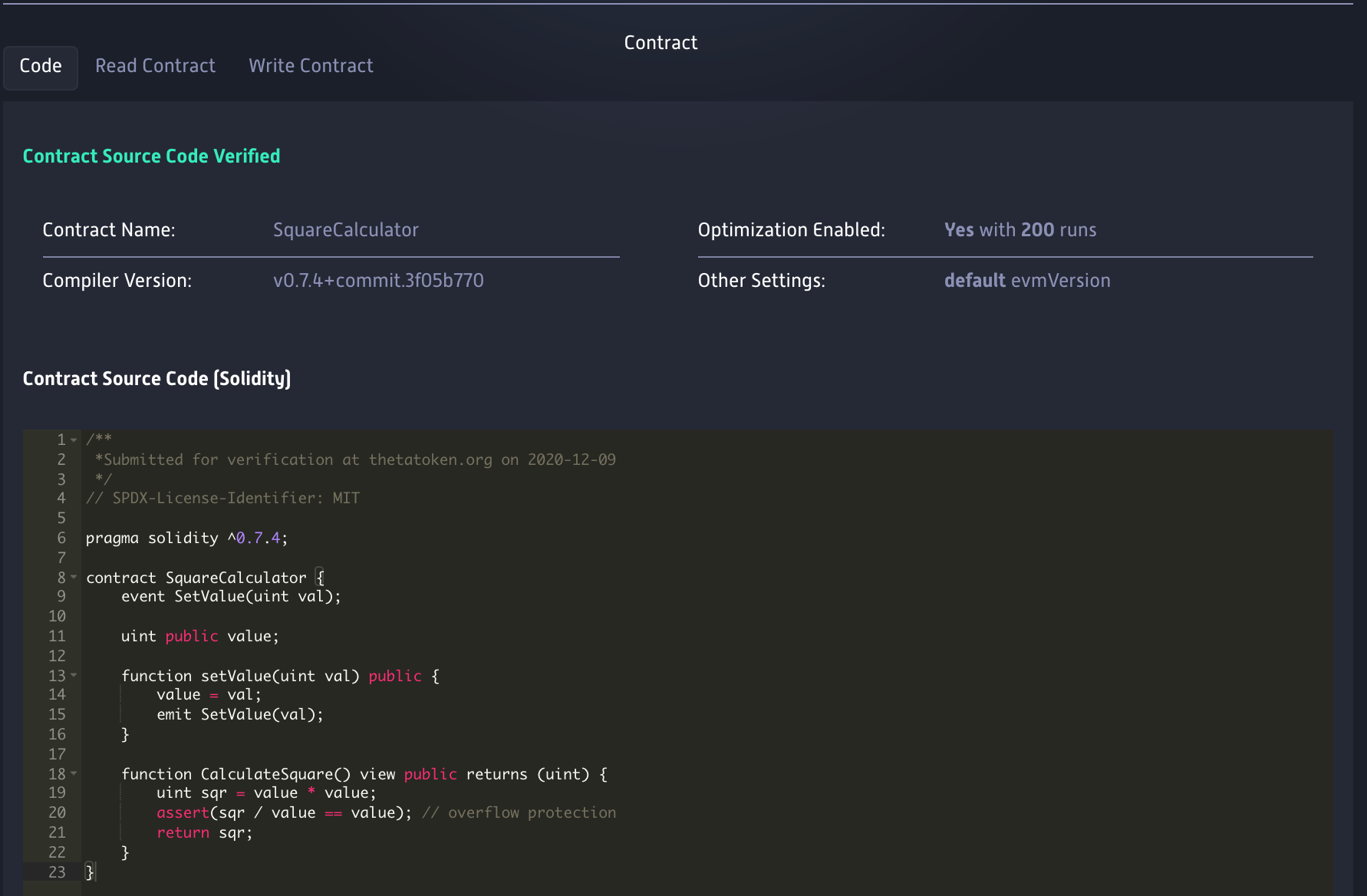
Task: Click the 'uint public value;' line
Action: pos(200,637)
